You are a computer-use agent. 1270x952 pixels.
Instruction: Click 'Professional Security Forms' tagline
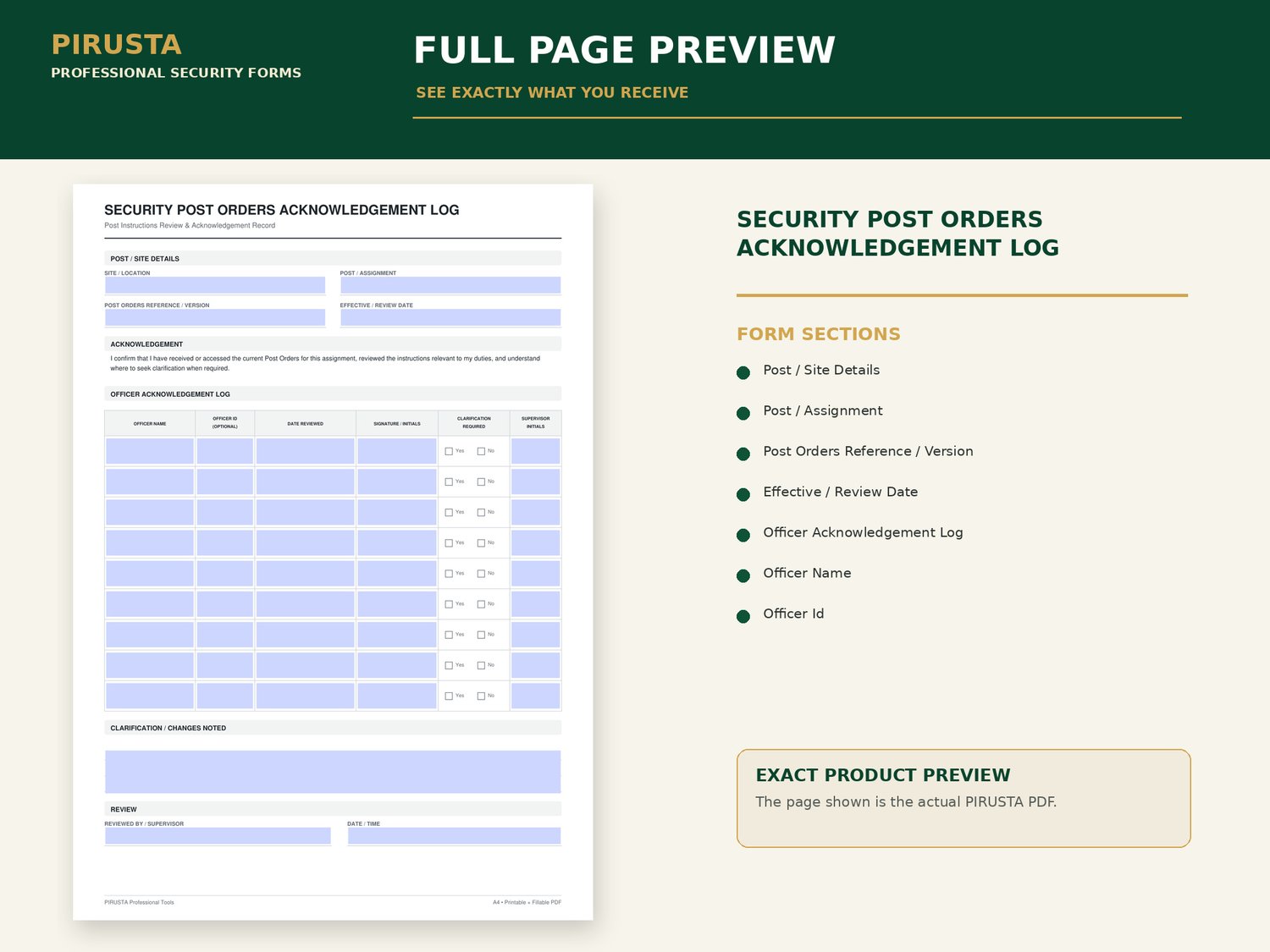[x=176, y=73]
